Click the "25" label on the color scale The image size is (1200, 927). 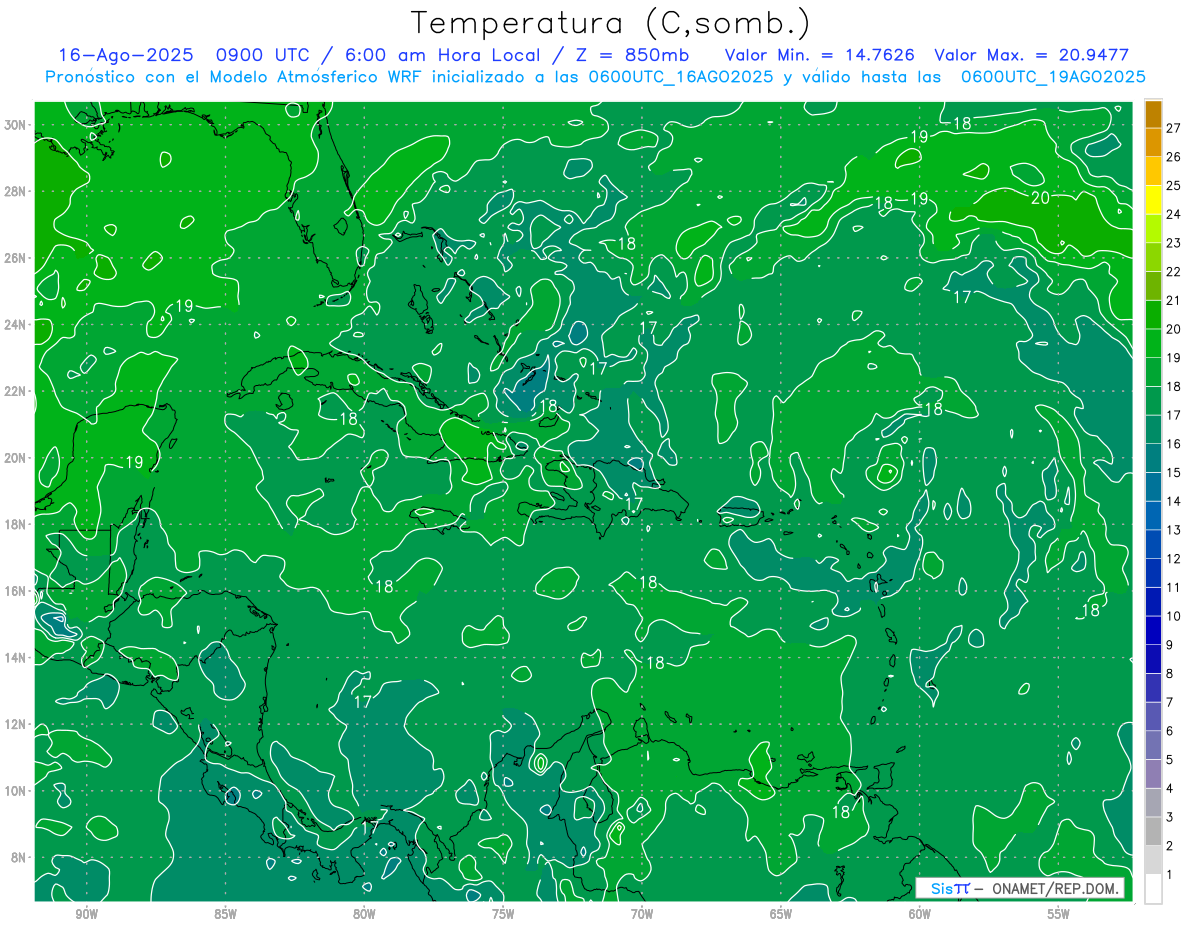1174,185
